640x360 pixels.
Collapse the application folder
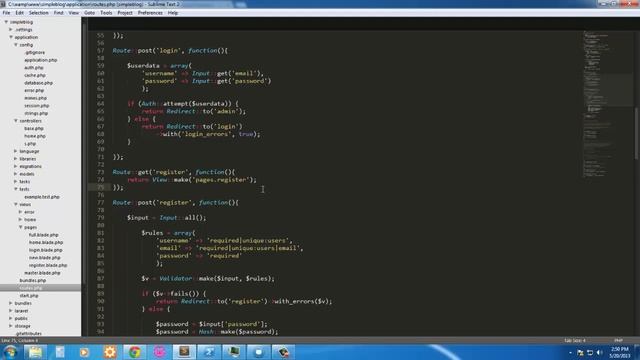[11, 37]
